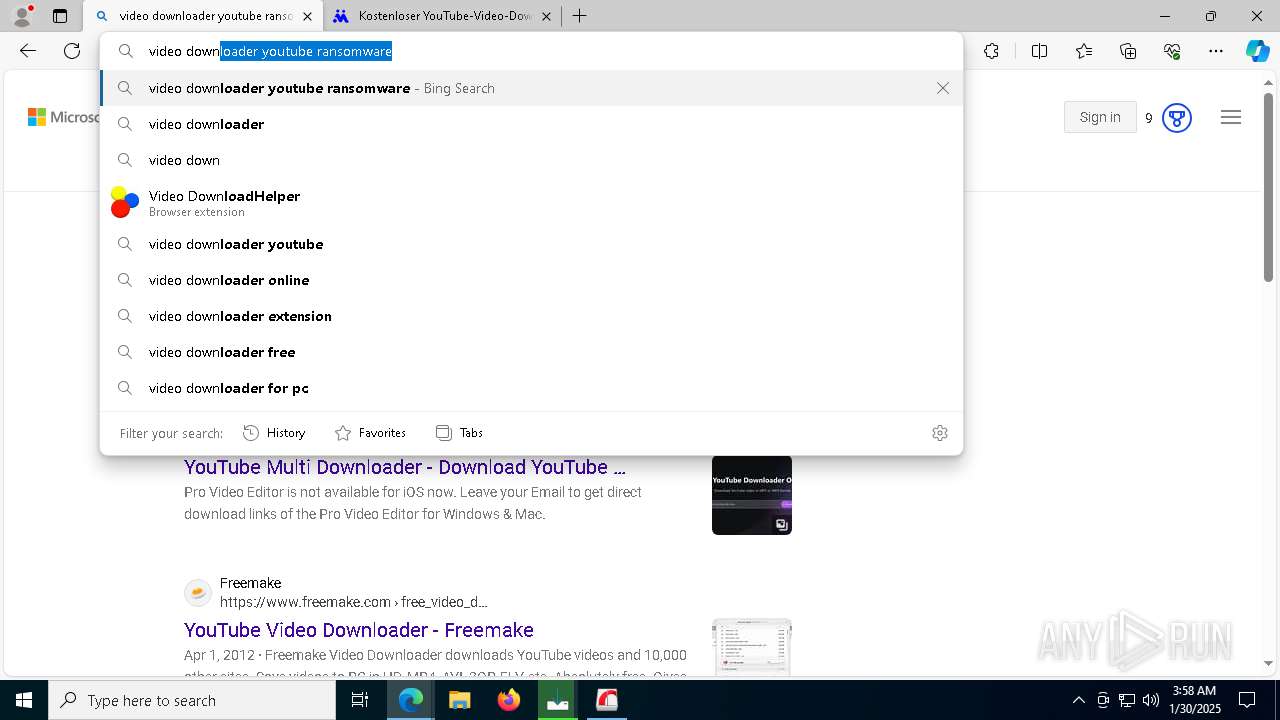Choose 'video downloader free' suggestion

click(531, 352)
